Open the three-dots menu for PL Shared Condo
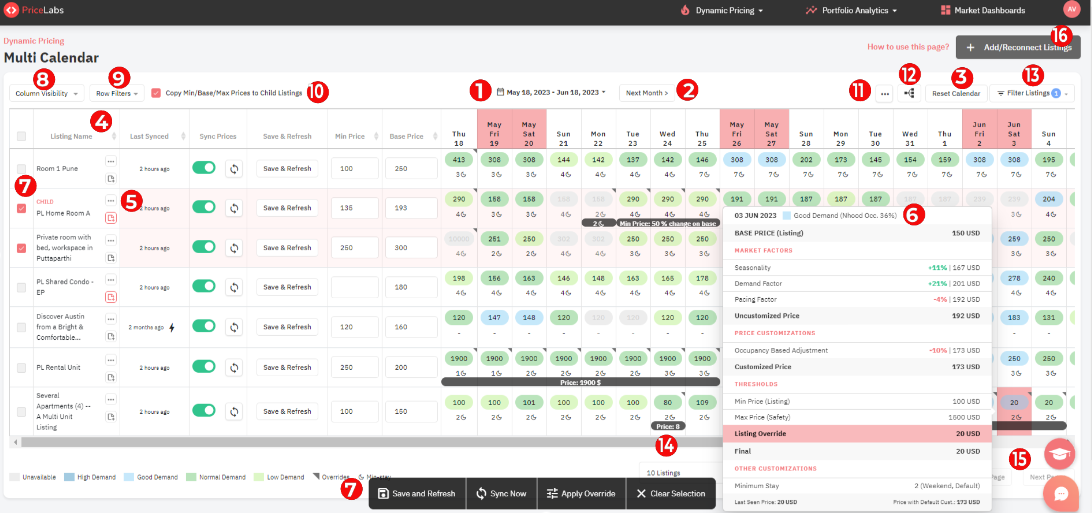The height and width of the screenshot is (513, 1092). click(111, 280)
